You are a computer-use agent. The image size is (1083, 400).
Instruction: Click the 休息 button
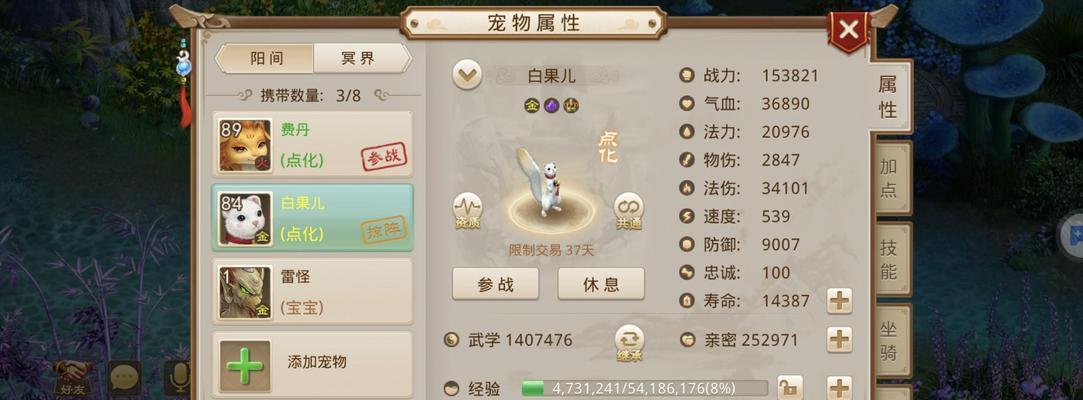(x=601, y=284)
